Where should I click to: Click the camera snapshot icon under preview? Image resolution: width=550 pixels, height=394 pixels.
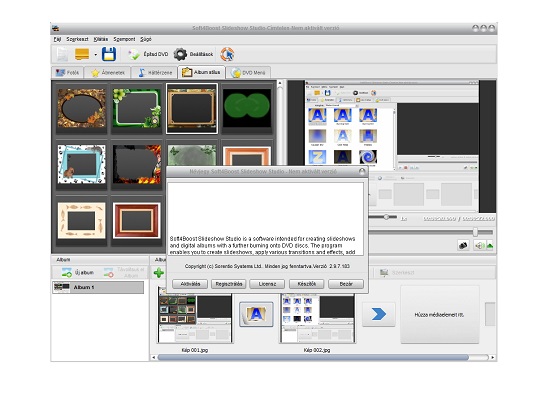coord(463,245)
